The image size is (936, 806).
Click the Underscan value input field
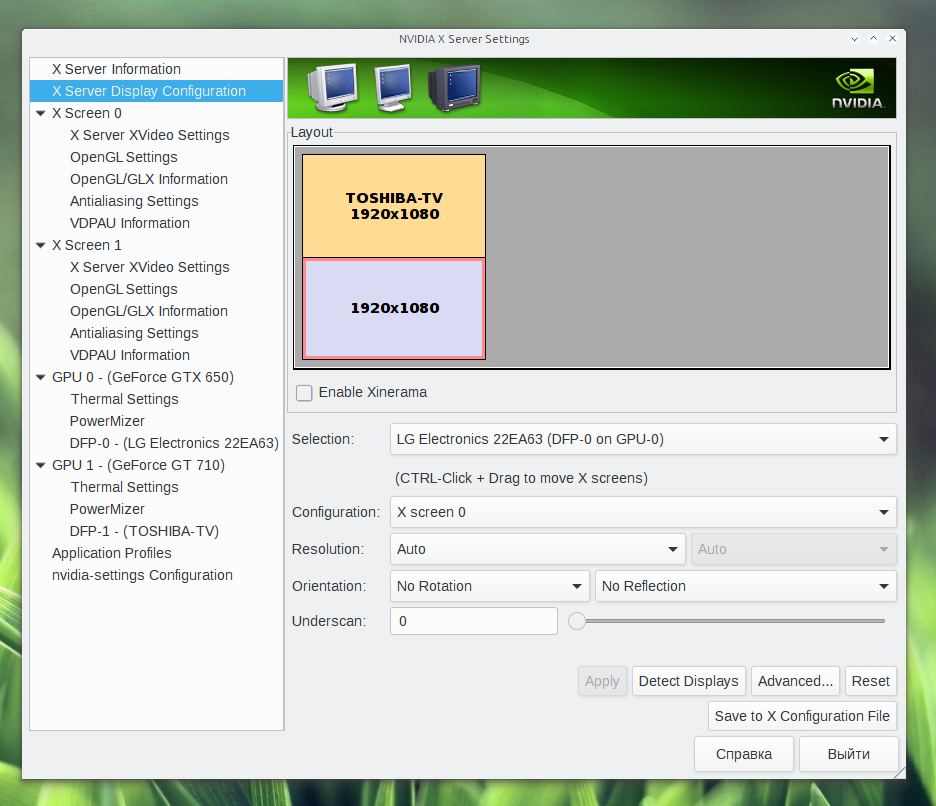tap(474, 621)
